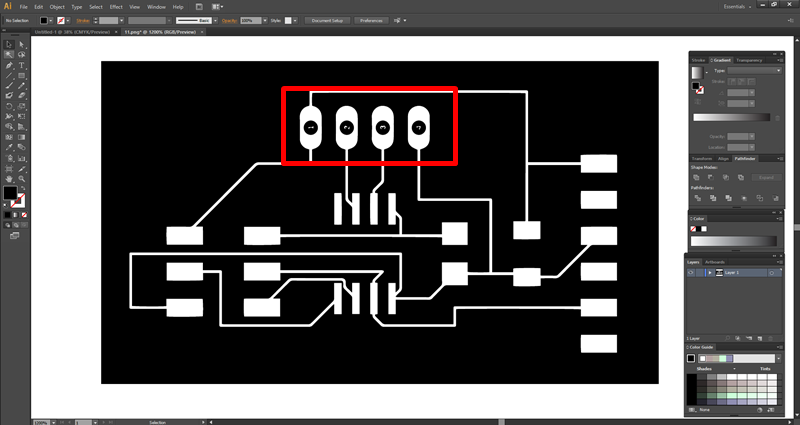The width and height of the screenshot is (800, 425).
Task: Choose the Eraser tool
Action: [22, 95]
